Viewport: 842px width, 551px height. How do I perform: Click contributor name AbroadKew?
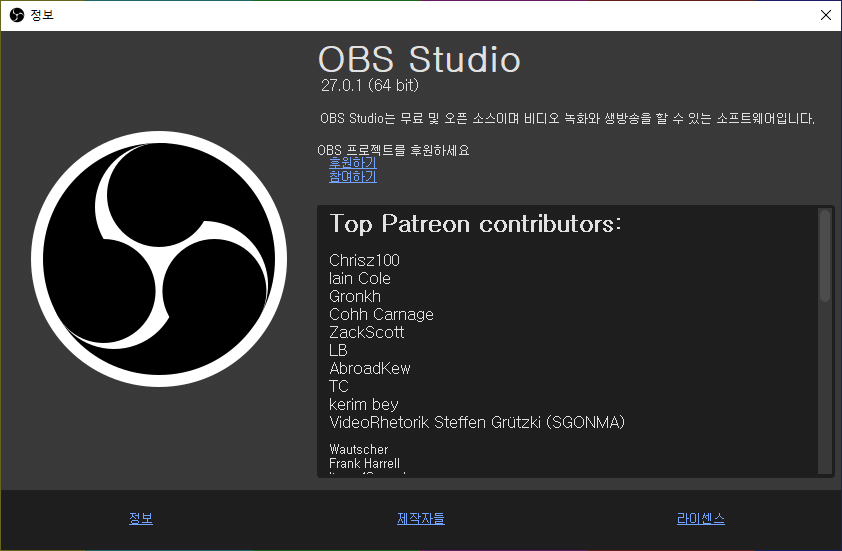pyautogui.click(x=369, y=368)
